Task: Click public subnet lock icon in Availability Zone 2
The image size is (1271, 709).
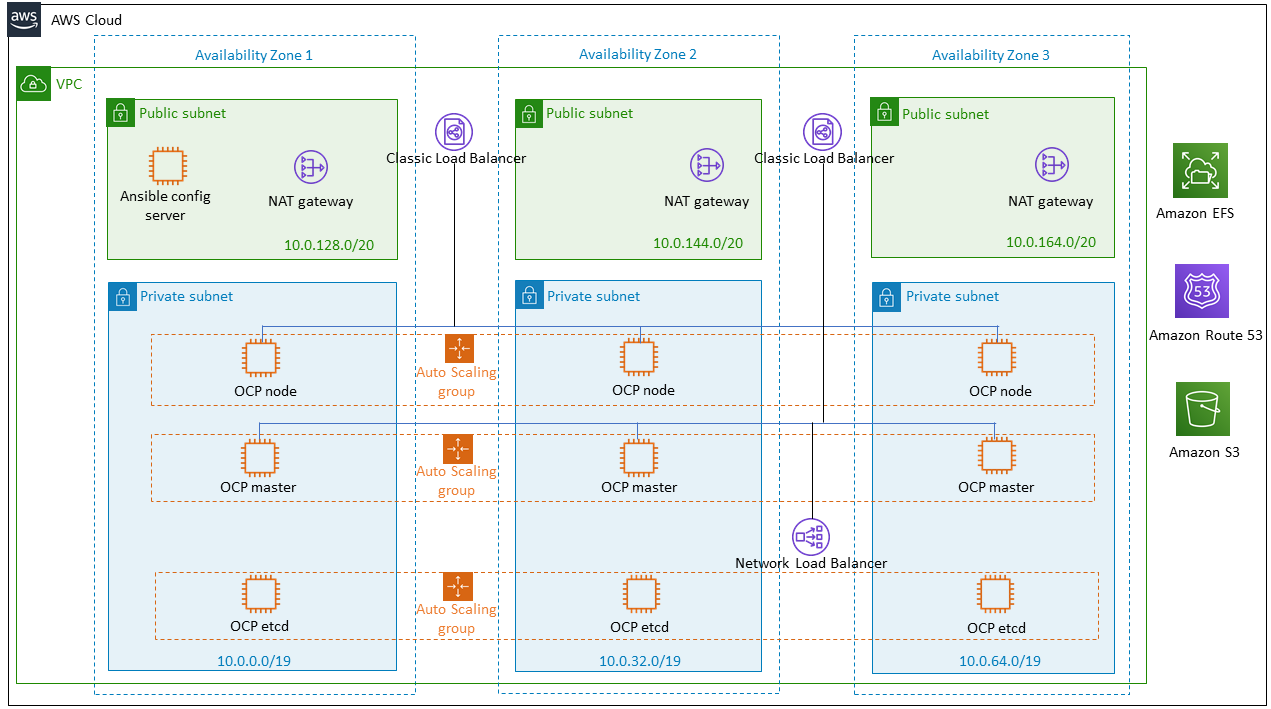Action: 528,113
